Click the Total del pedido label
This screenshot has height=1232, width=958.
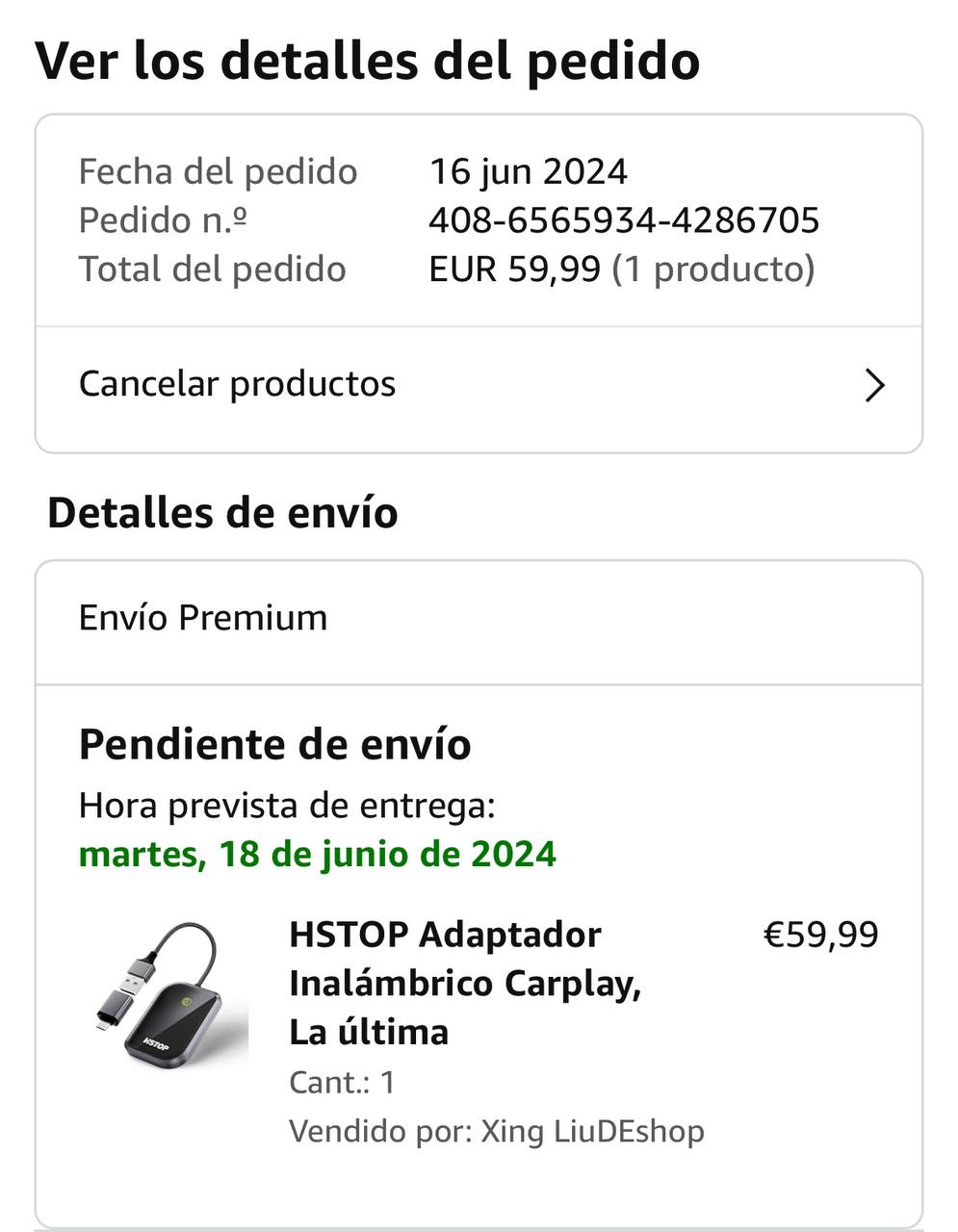[x=212, y=269]
